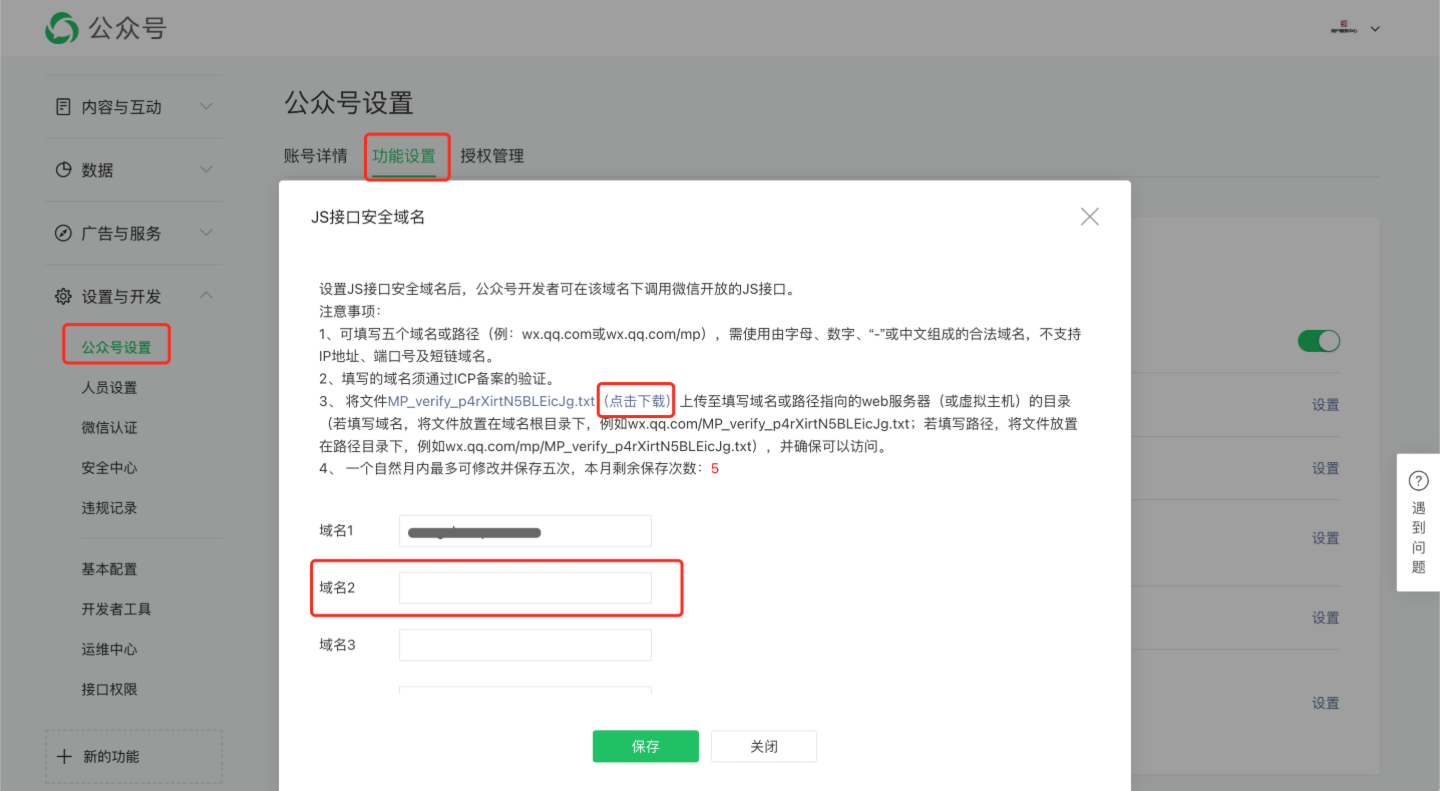This screenshot has height=791, width=1440.
Task: Expand the 内容与互动 menu chevron
Action: pos(206,106)
